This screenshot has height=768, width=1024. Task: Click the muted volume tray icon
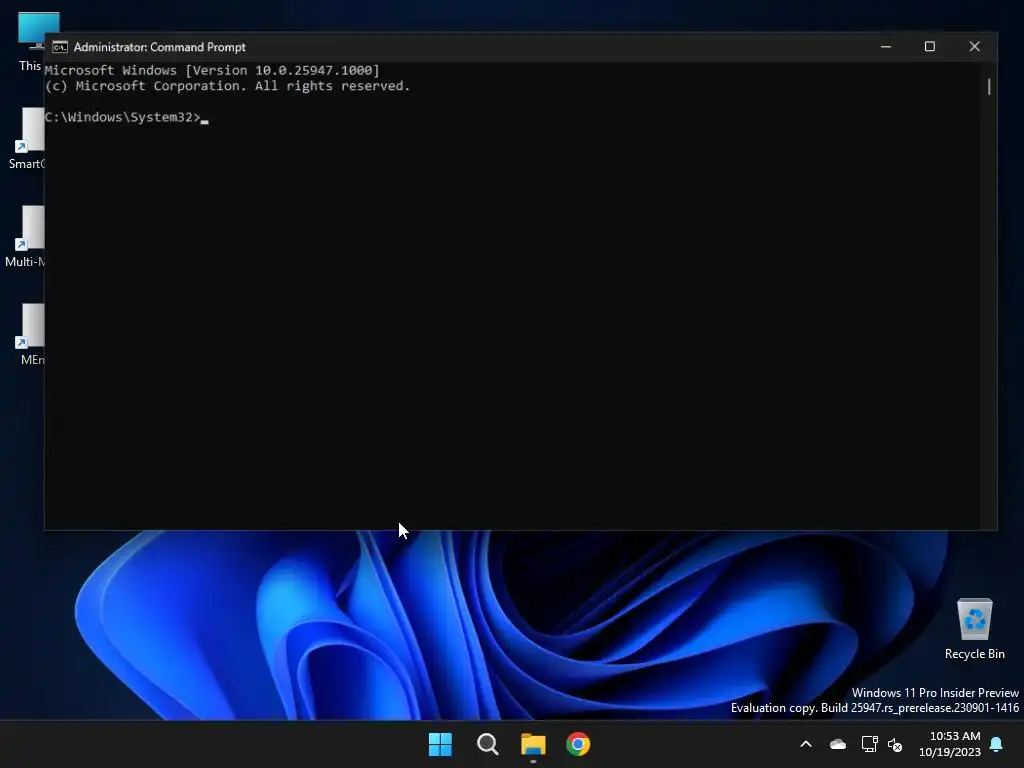(895, 744)
